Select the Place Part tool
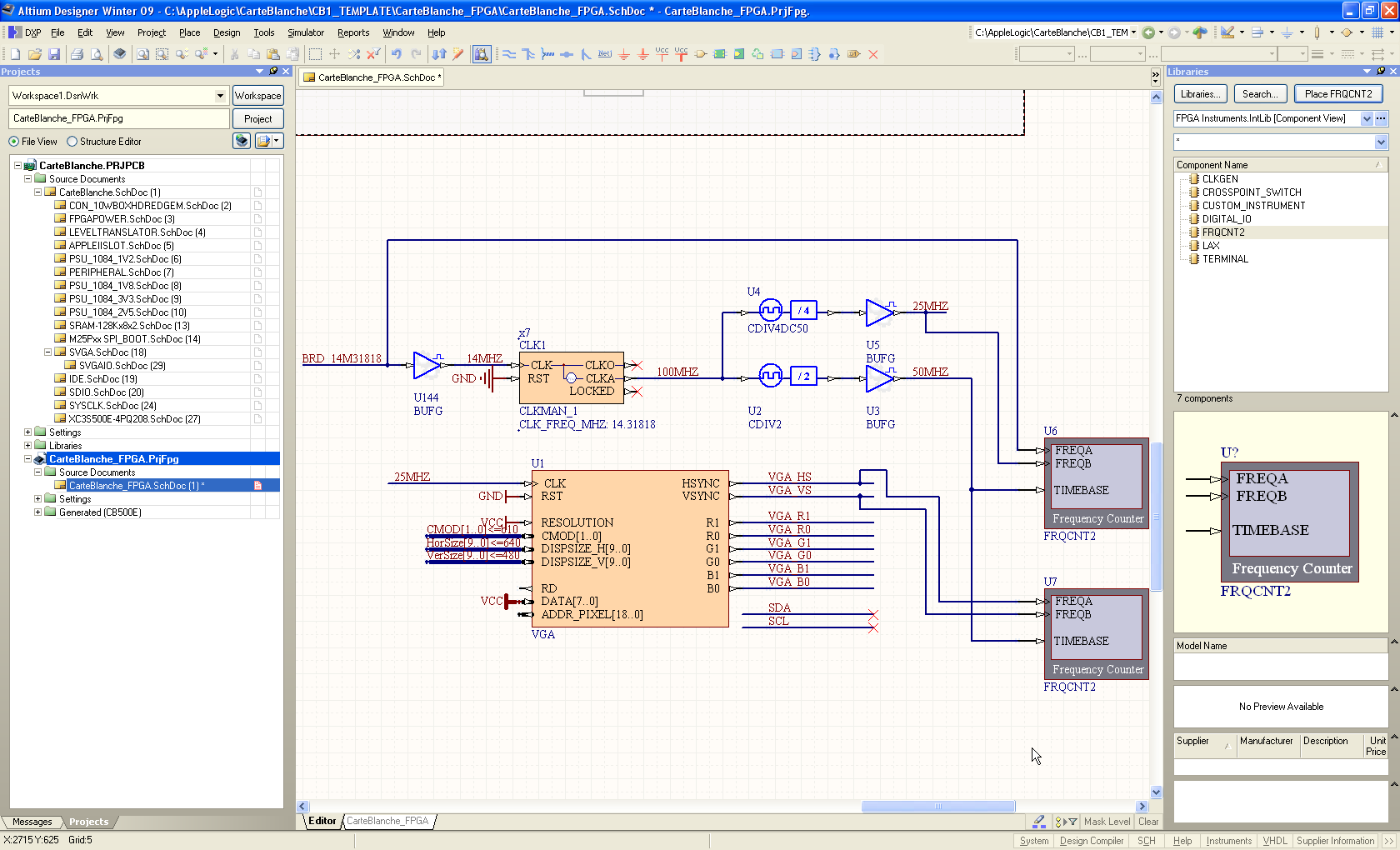1400x850 pixels. (x=701, y=54)
